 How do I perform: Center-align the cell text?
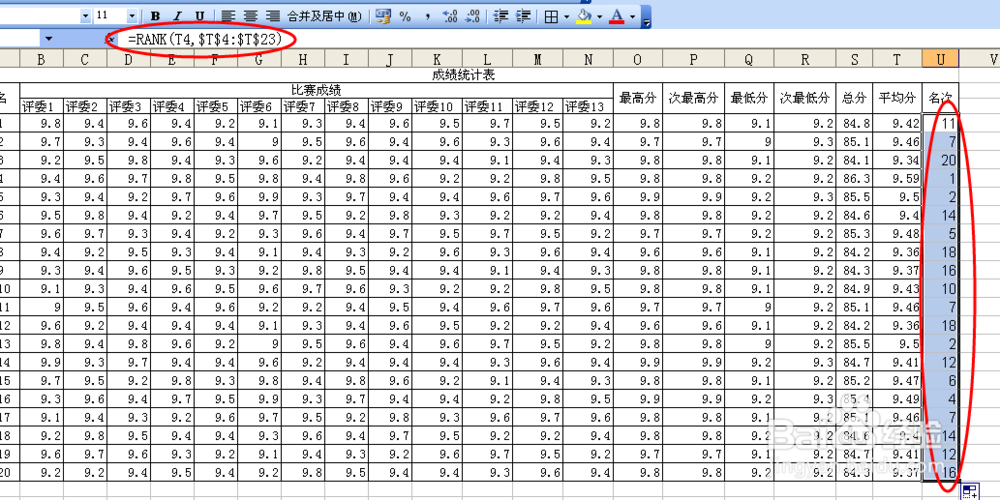pyautogui.click(x=251, y=17)
